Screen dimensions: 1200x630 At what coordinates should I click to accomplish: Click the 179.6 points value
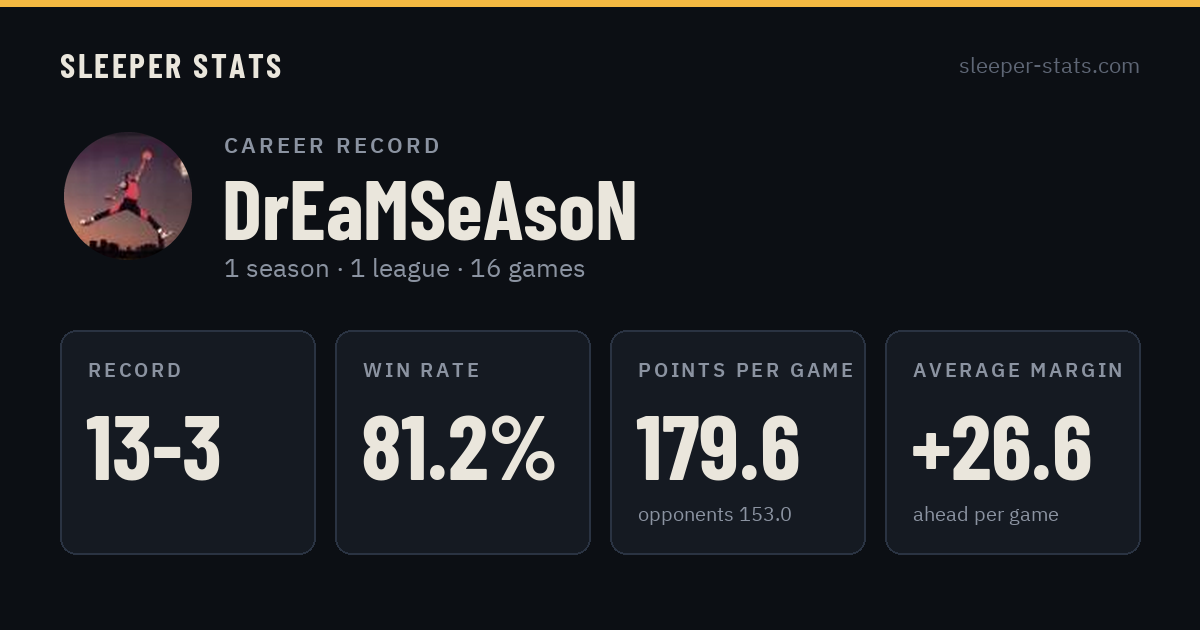click(x=717, y=448)
